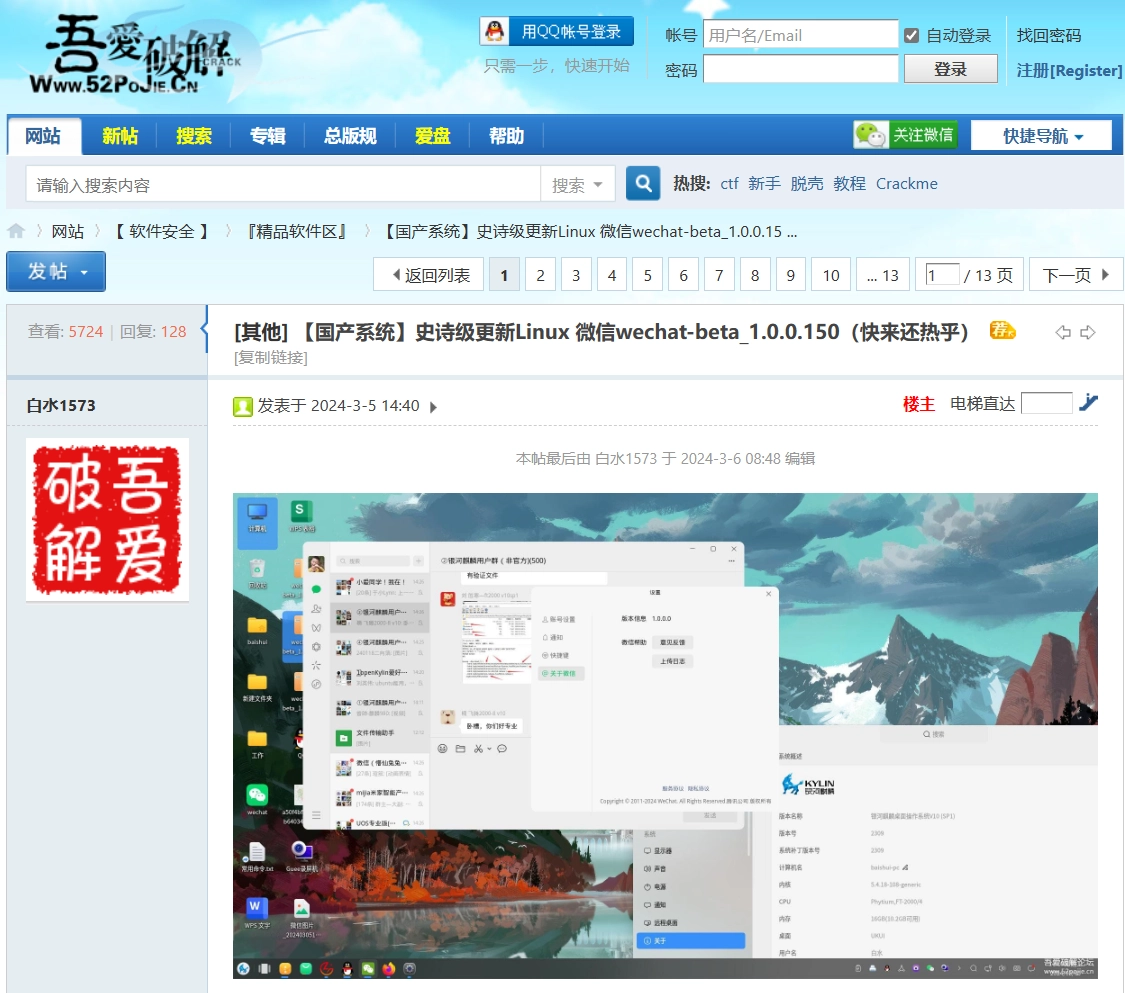Open the 总版规 nav tab
The image size is (1125, 993).
[350, 136]
